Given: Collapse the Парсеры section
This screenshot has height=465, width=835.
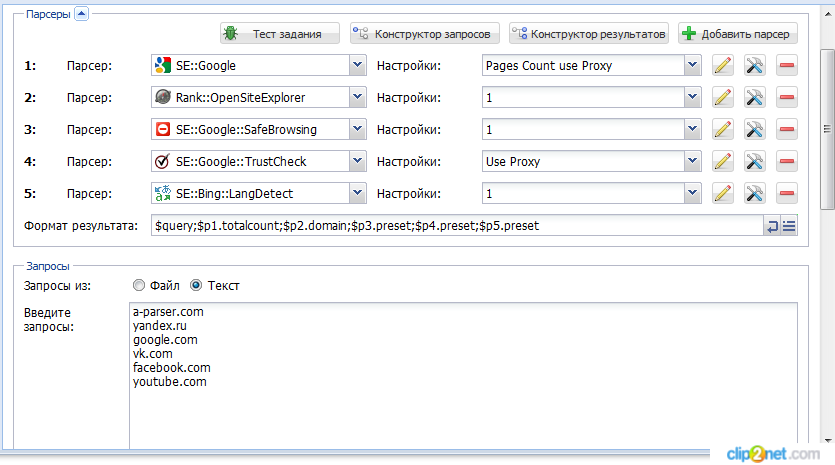Looking at the screenshot, I should 81,13.
